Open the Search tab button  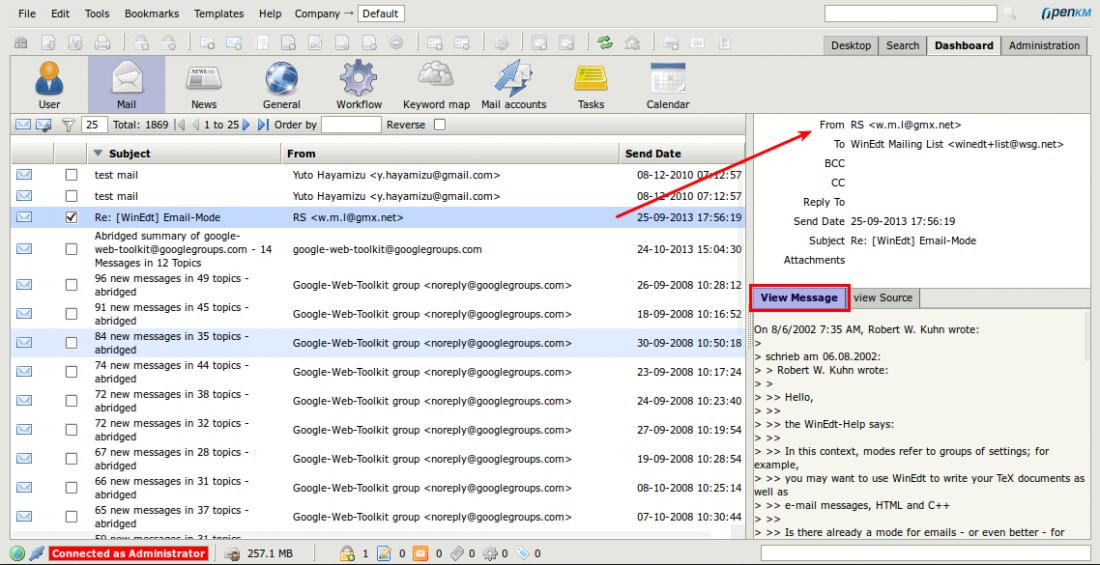(x=903, y=46)
